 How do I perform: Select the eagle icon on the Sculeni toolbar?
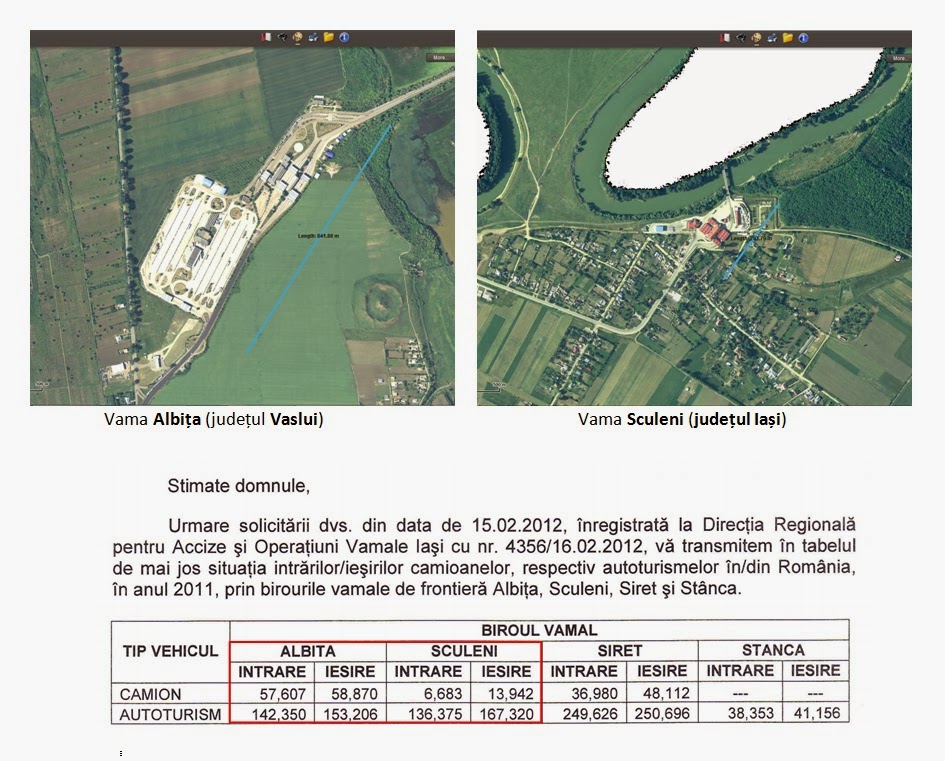click(x=740, y=38)
